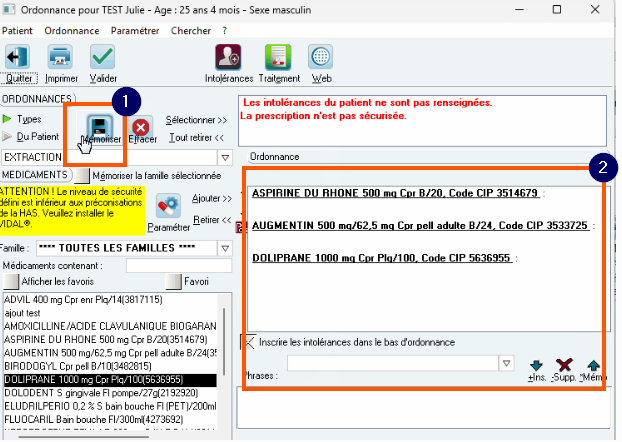Open the Ordonnance menu
Viewport: 622px width, 442px height.
tap(72, 31)
